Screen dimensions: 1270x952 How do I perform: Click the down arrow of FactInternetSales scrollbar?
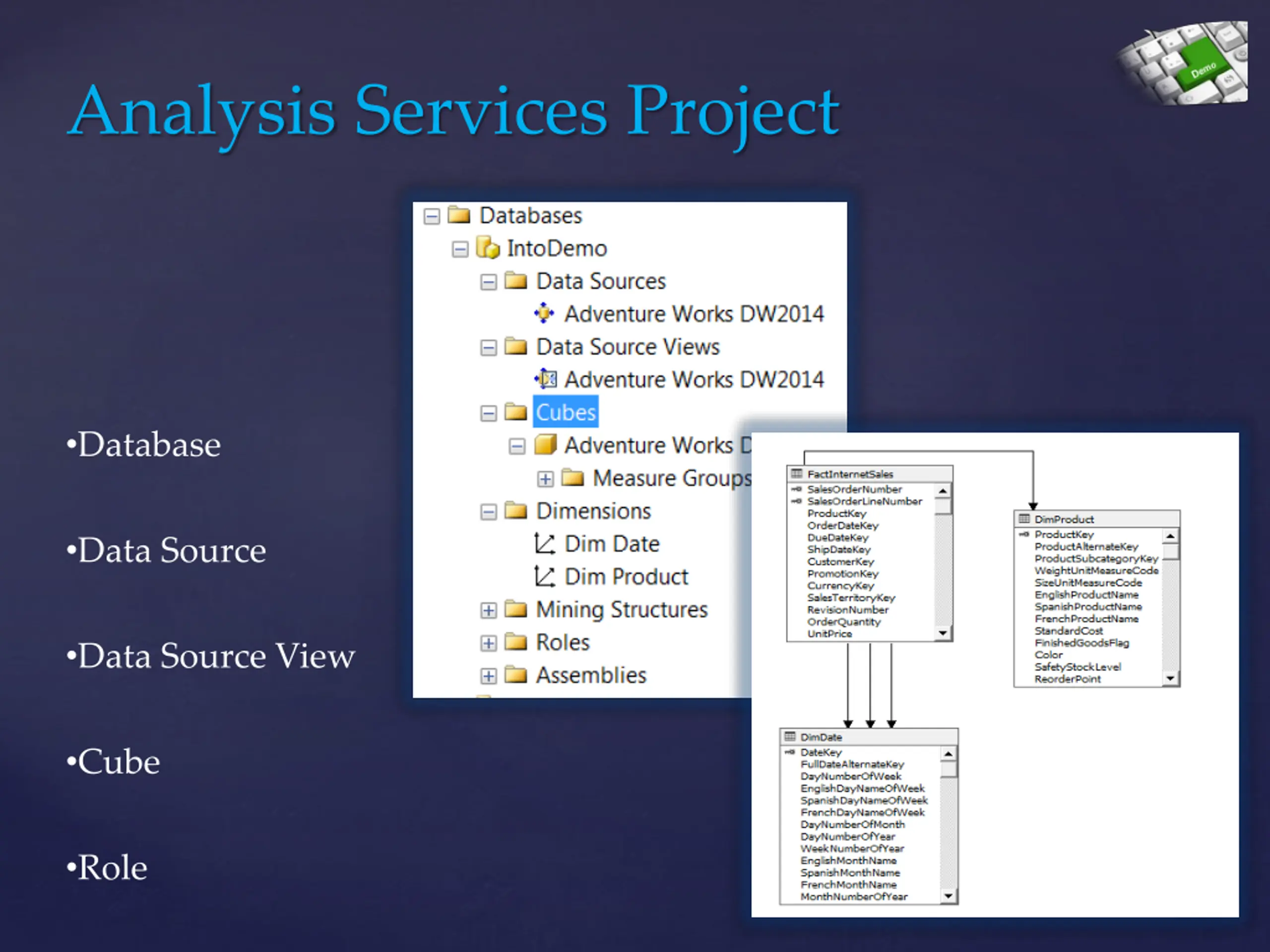[942, 633]
